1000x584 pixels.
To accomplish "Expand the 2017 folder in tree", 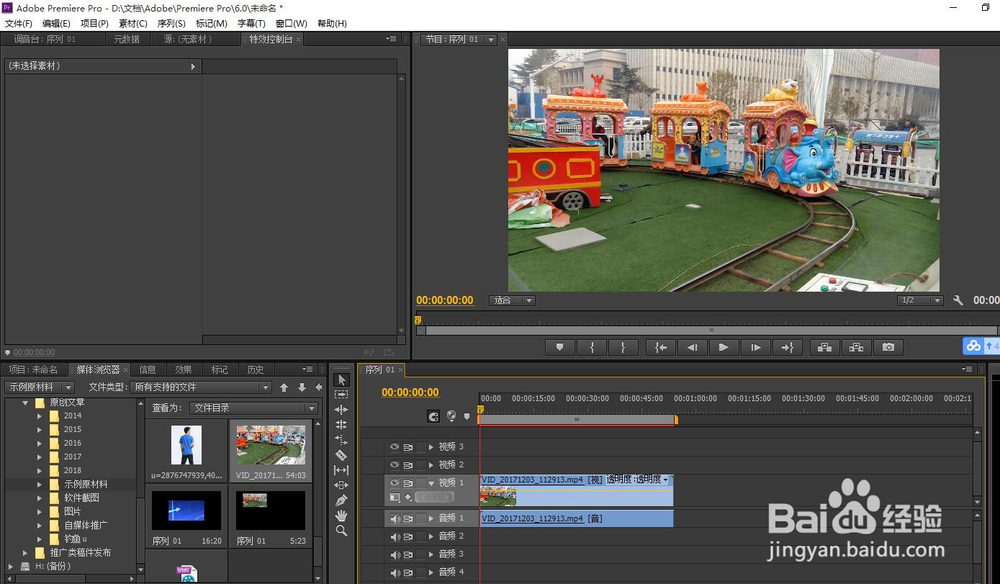I will pos(41,457).
